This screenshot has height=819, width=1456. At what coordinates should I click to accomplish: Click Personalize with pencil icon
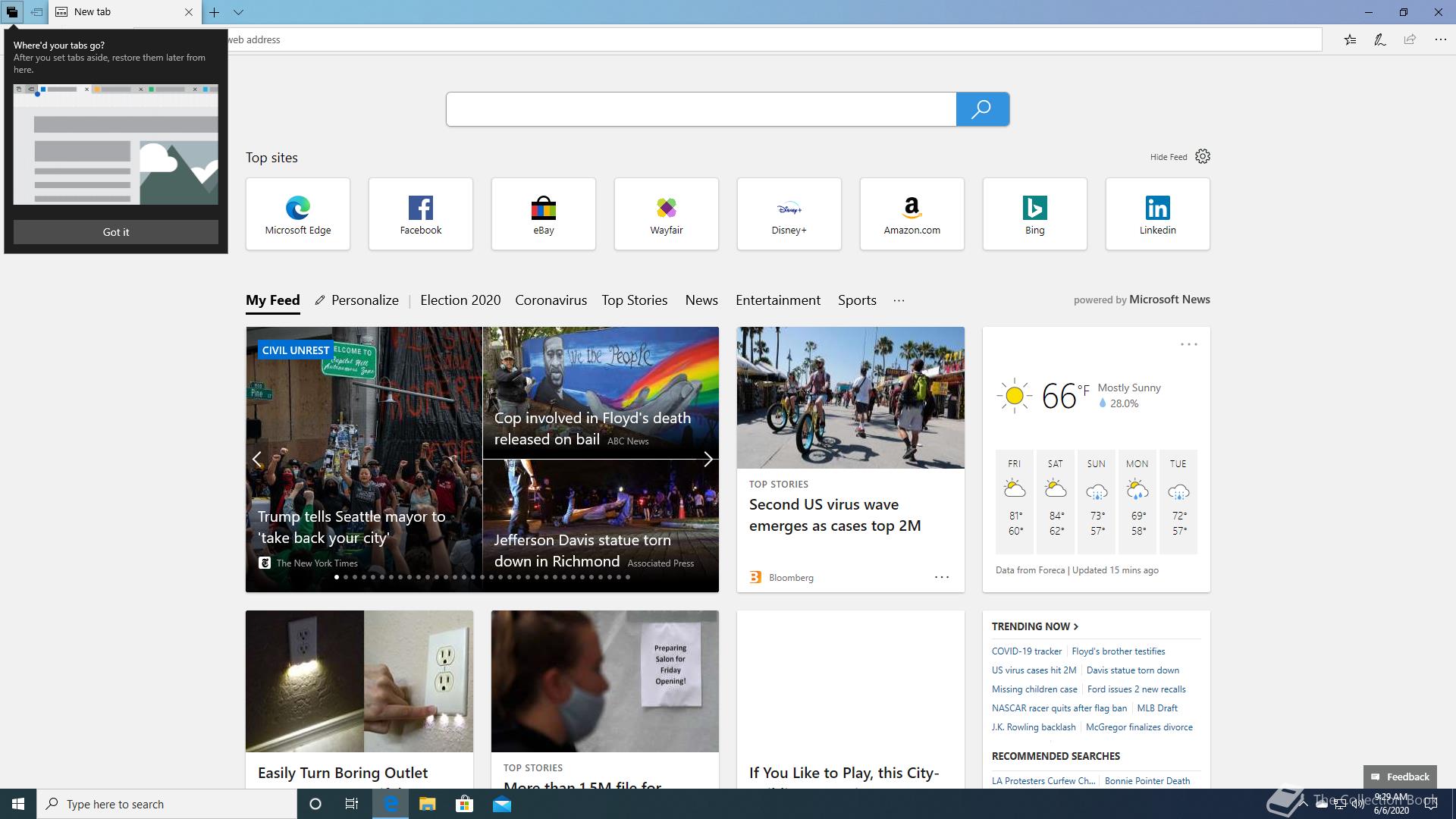(x=357, y=300)
